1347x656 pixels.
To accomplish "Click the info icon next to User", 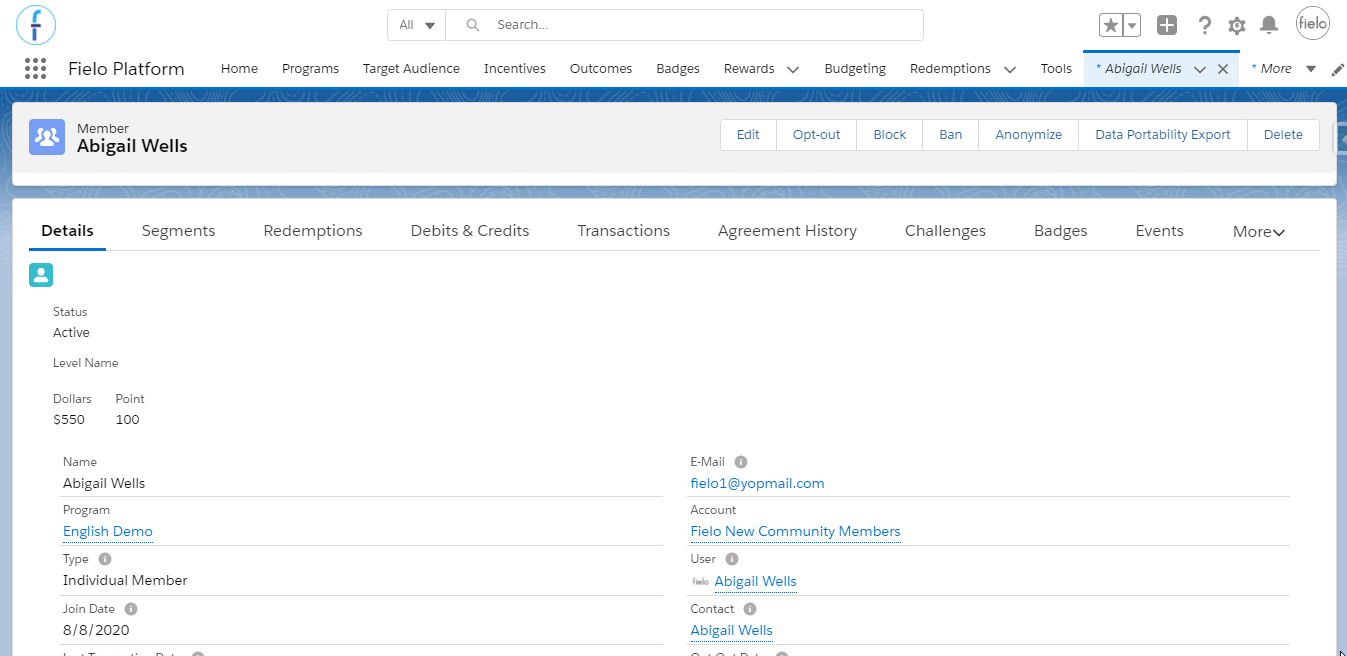I will click(732, 559).
